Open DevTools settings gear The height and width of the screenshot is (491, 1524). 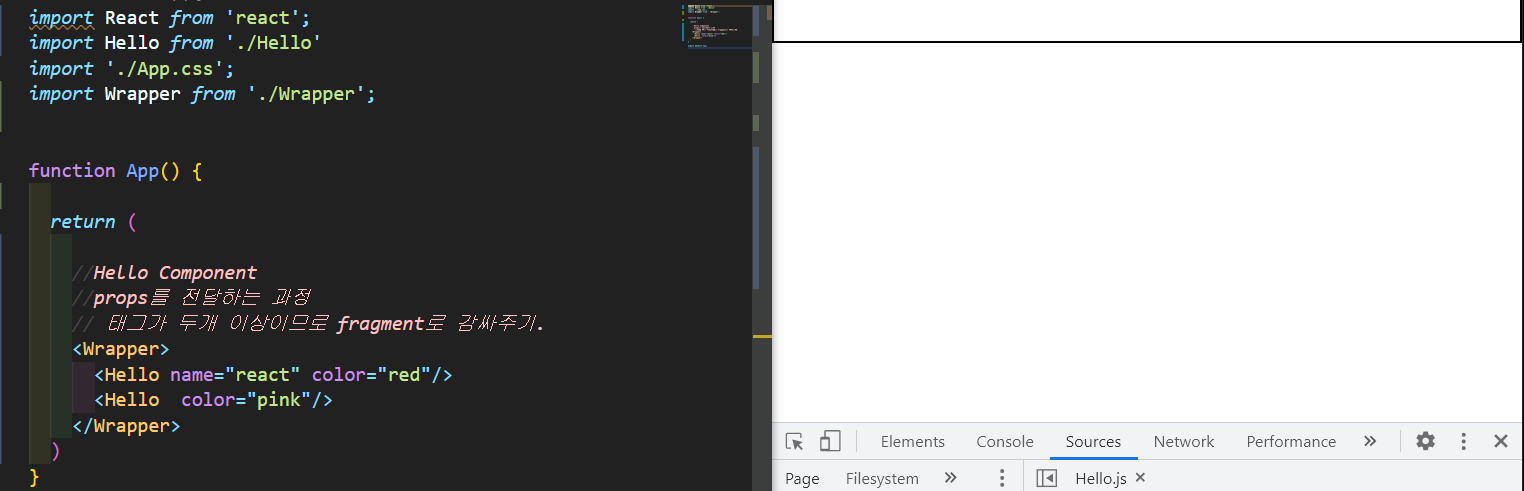(1426, 441)
